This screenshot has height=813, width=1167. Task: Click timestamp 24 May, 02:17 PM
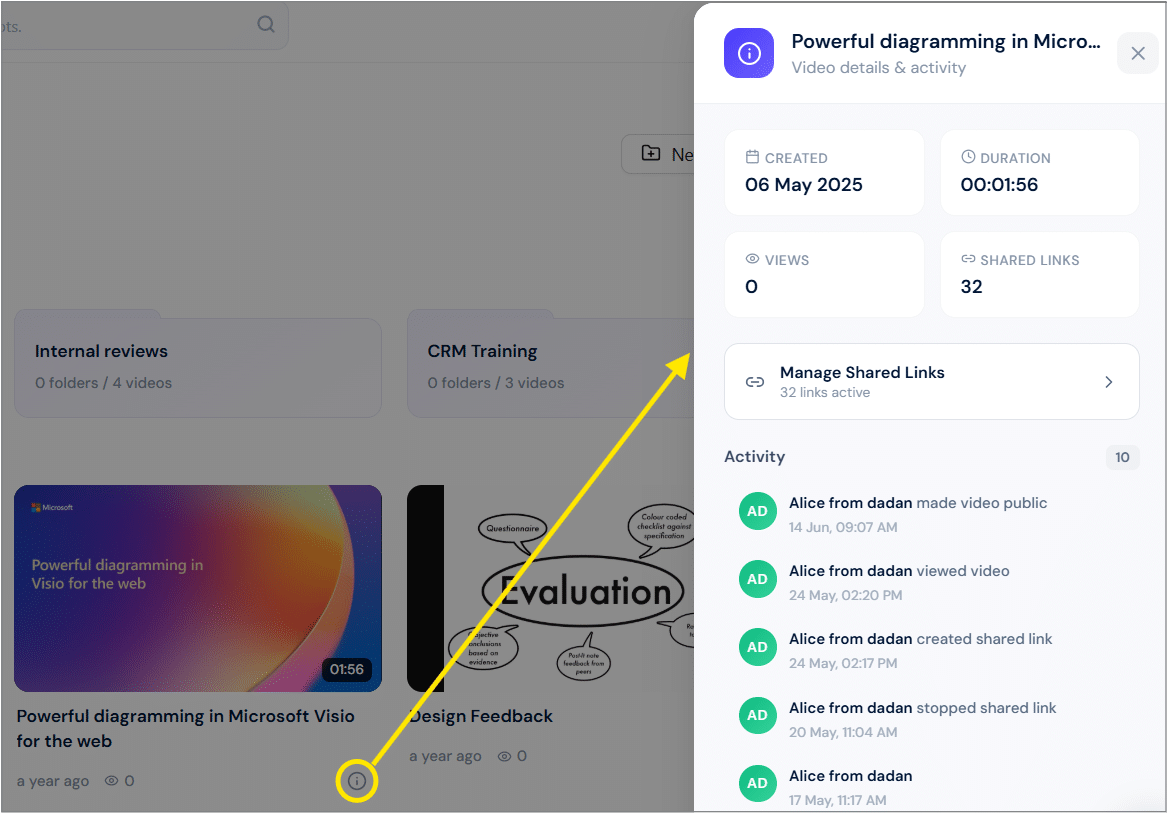click(843, 663)
